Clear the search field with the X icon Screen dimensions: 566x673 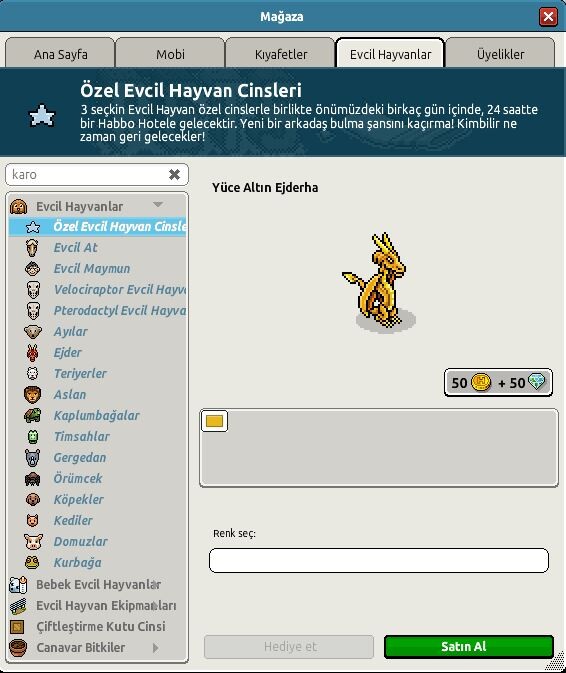pos(174,174)
